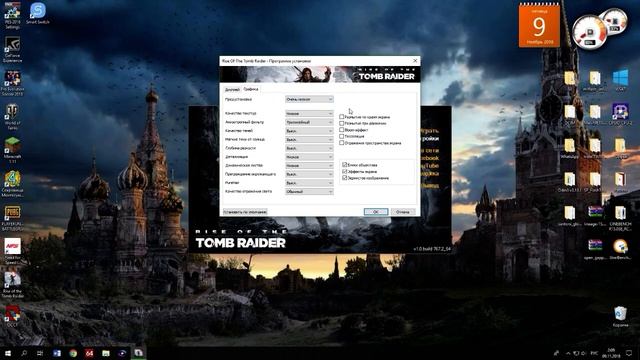The image size is (640, 360).
Task: Select the Minecraft 1.11 desktop shortcut
Action: tap(12, 150)
